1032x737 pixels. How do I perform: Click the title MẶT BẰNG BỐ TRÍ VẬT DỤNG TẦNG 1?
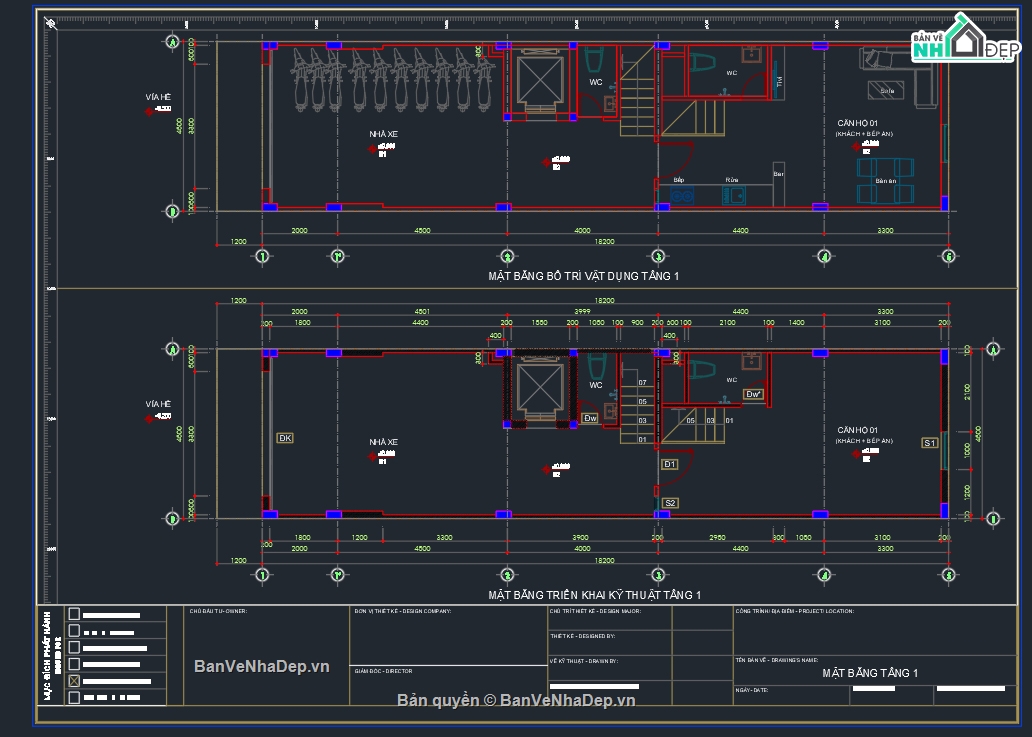[583, 275]
